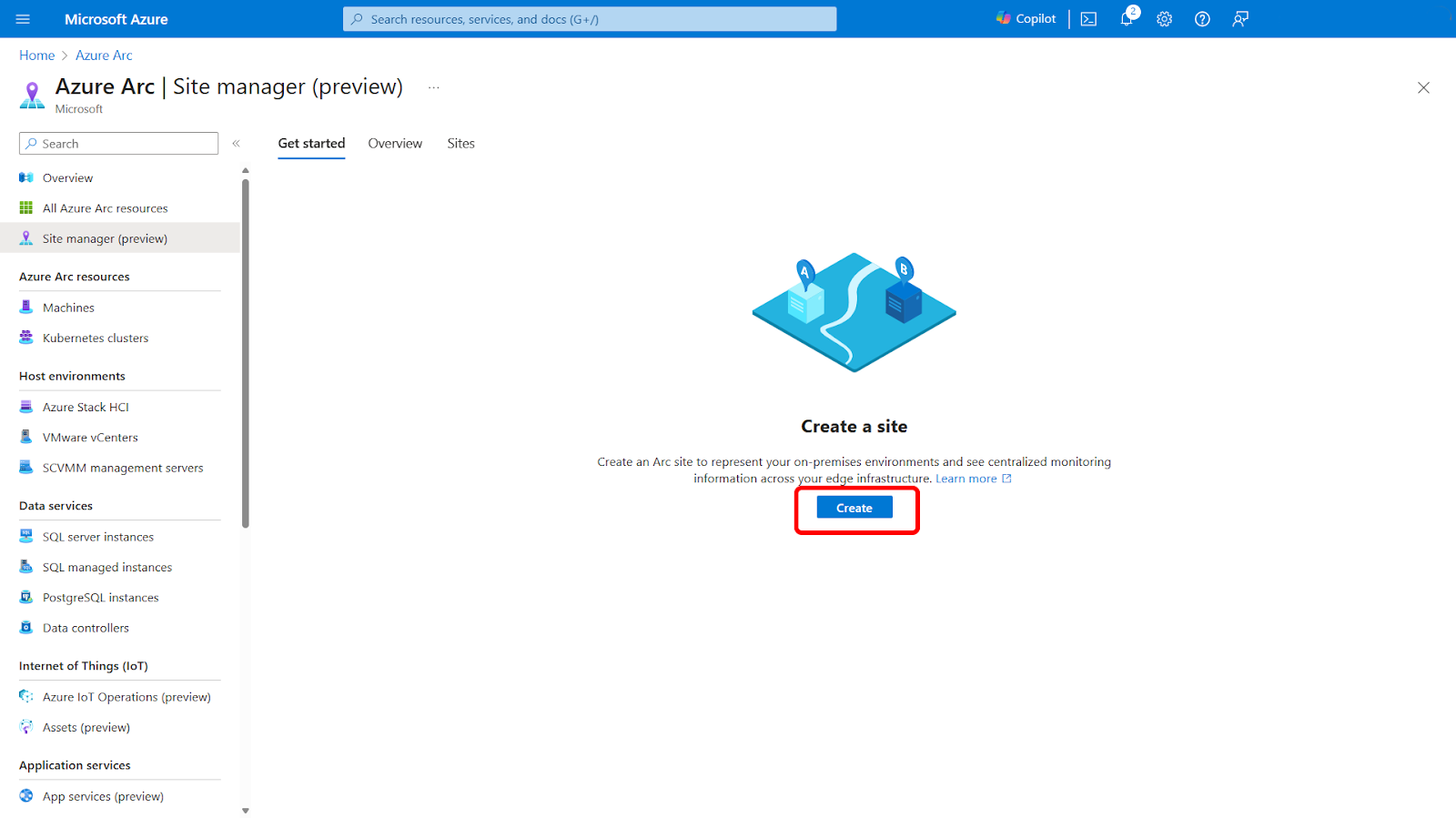Click the Azure Stack HCI icon
Screen dimensions: 1456x818
click(26, 407)
